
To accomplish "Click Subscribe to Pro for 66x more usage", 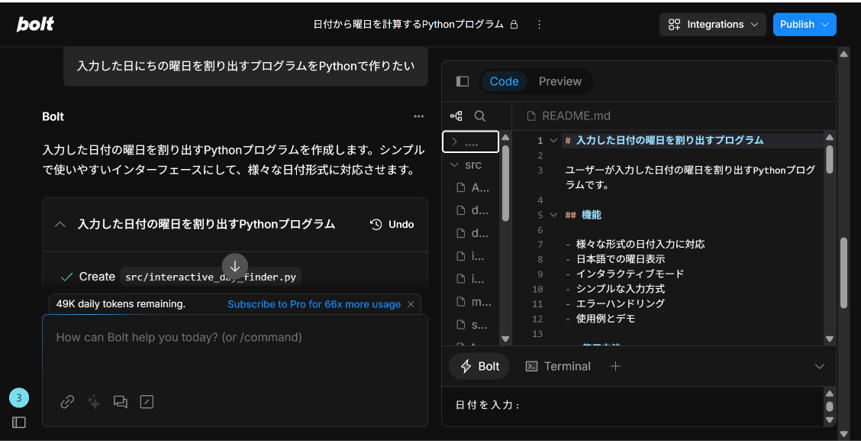I will [314, 304].
